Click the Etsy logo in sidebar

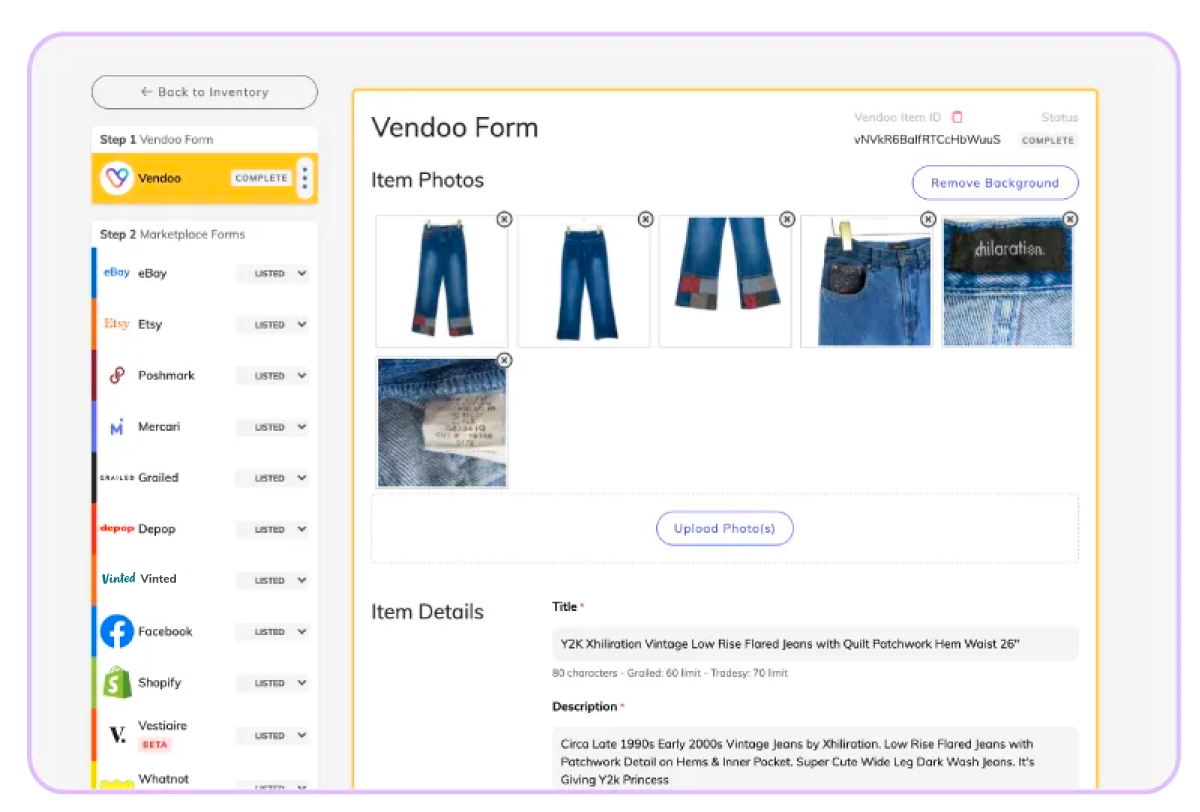click(x=117, y=324)
